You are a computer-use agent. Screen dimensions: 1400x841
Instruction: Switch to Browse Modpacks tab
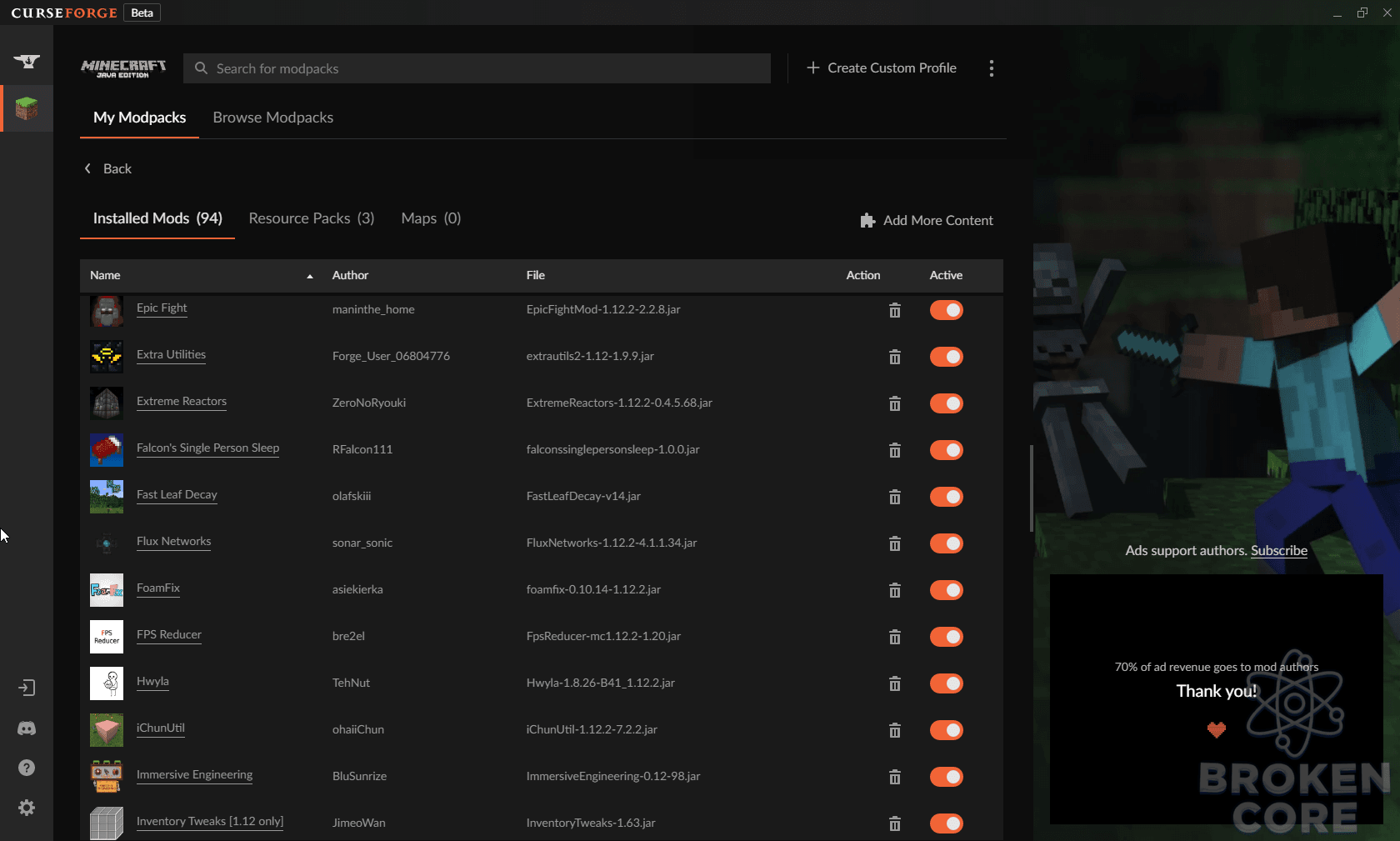point(273,118)
